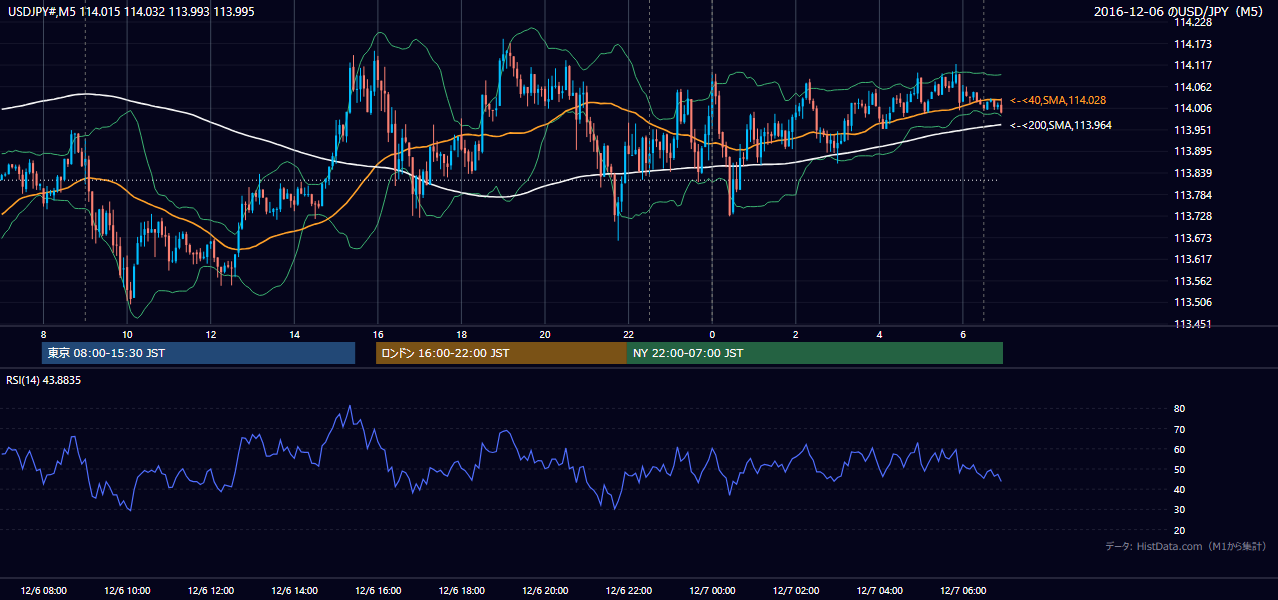Click the 12/7 04:00 time label
The height and width of the screenshot is (600, 1278).
(x=879, y=591)
